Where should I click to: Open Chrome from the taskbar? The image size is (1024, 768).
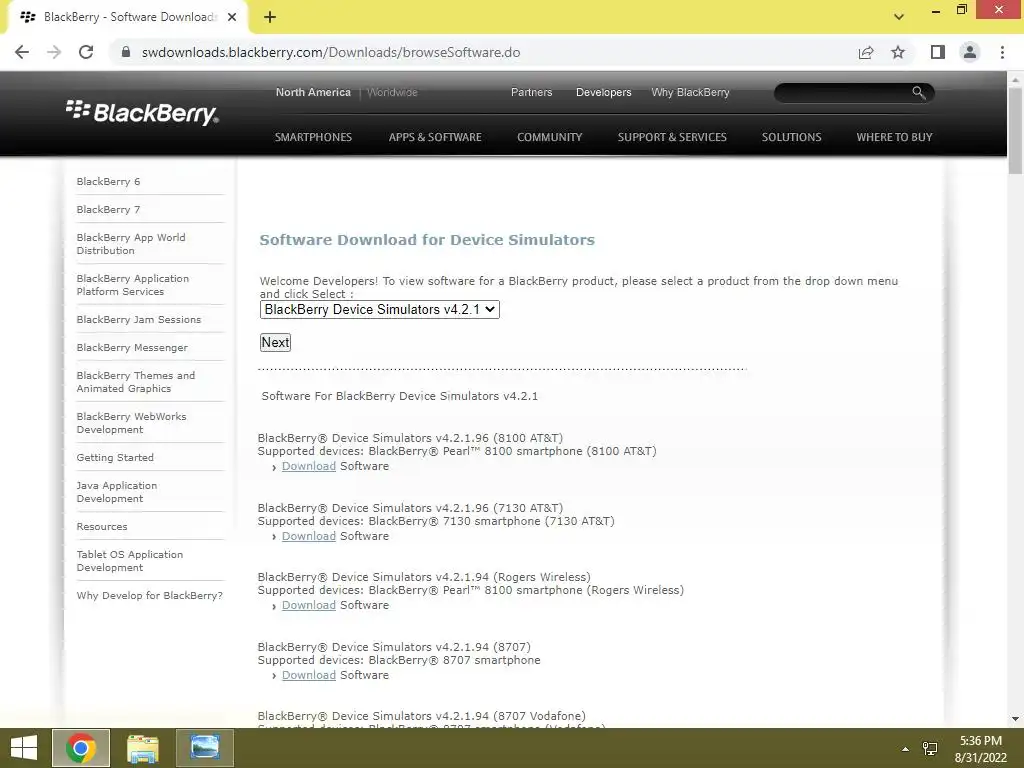(81, 748)
